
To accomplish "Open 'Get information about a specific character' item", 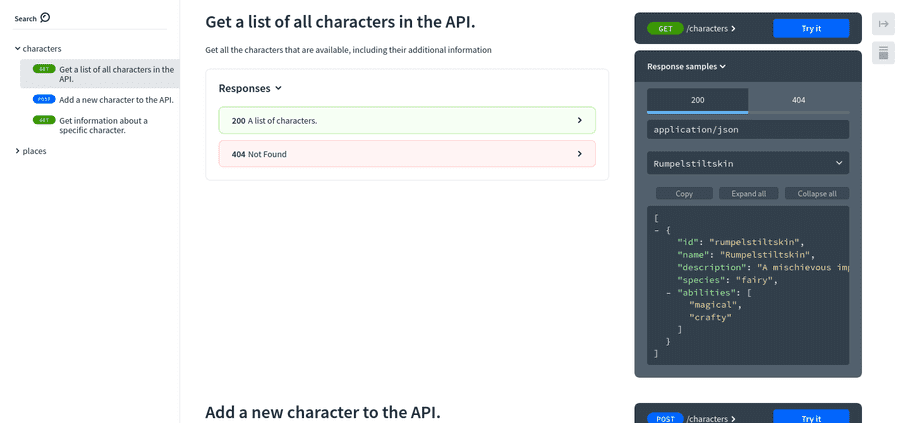I will pos(100,125).
